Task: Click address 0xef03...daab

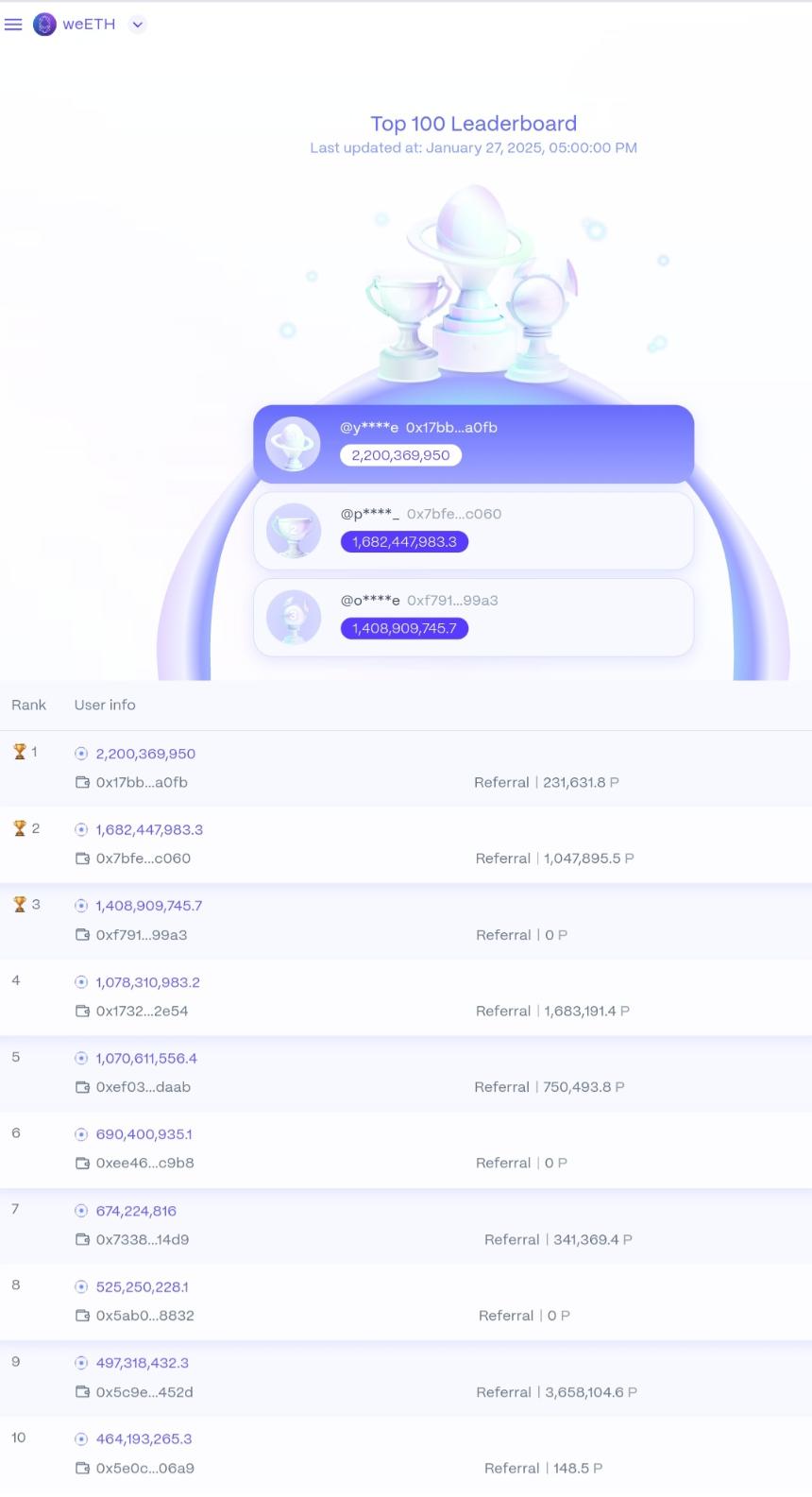Action: point(144,1087)
